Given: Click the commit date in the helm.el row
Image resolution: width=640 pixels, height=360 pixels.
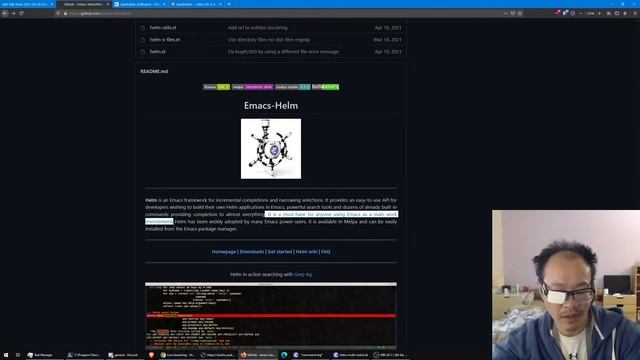Looking at the screenshot, I should tap(388, 52).
